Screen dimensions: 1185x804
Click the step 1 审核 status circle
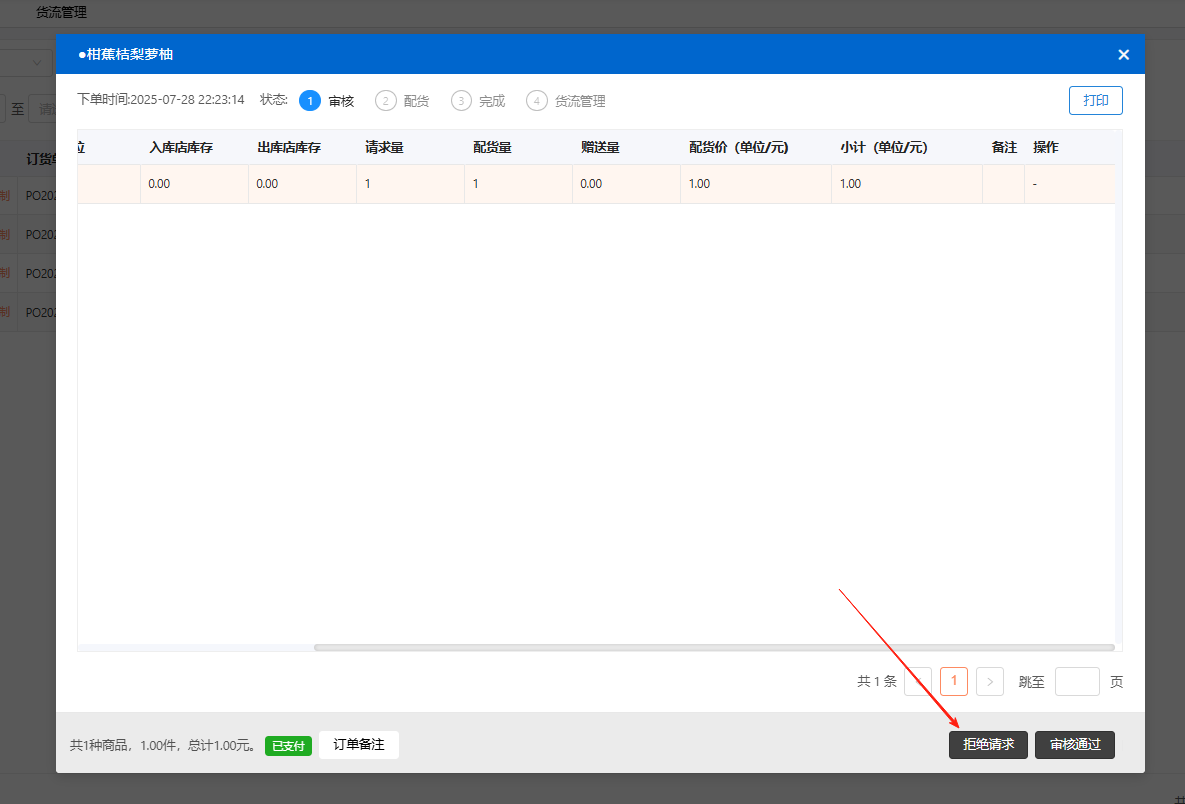click(310, 101)
